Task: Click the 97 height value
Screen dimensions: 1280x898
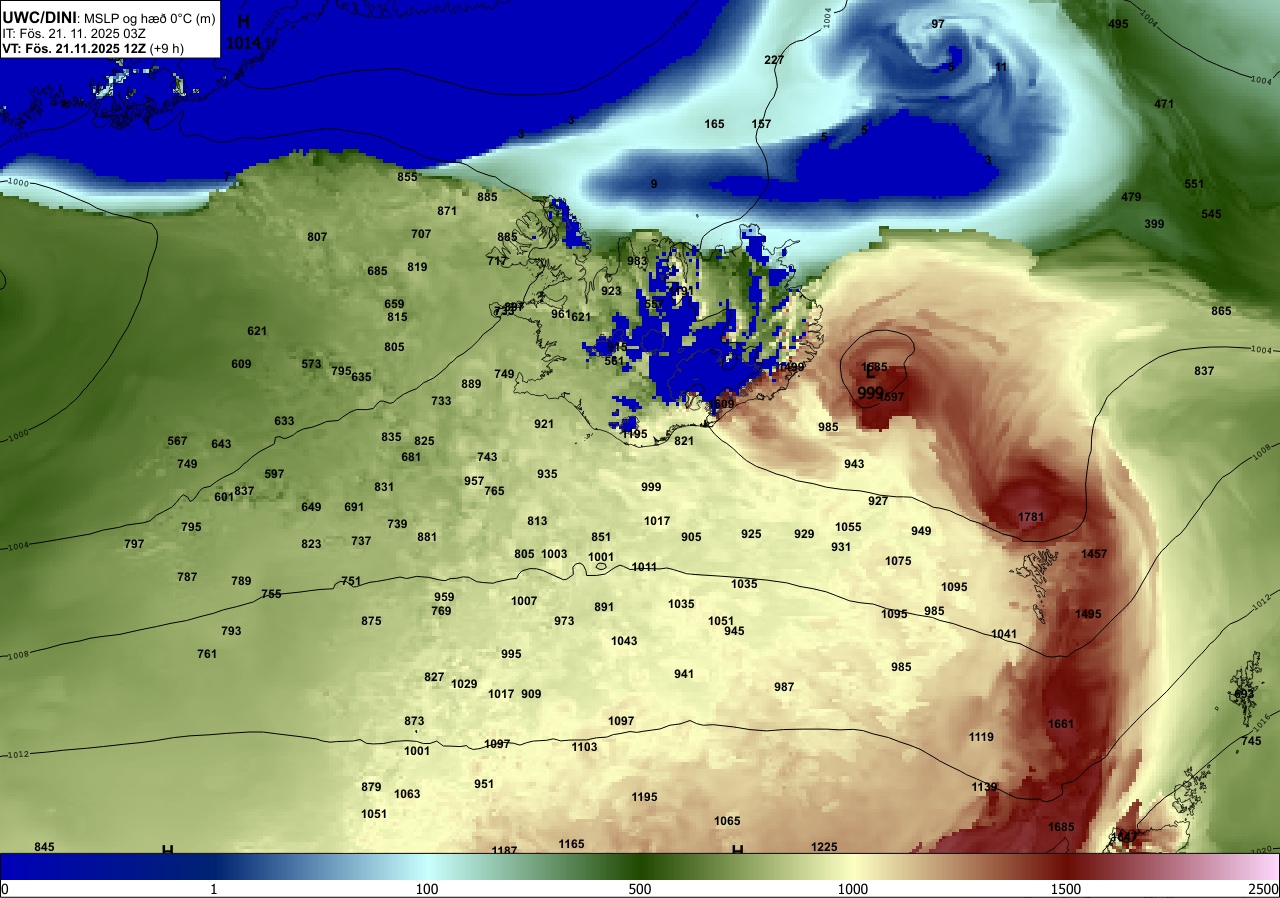Action: point(938,24)
